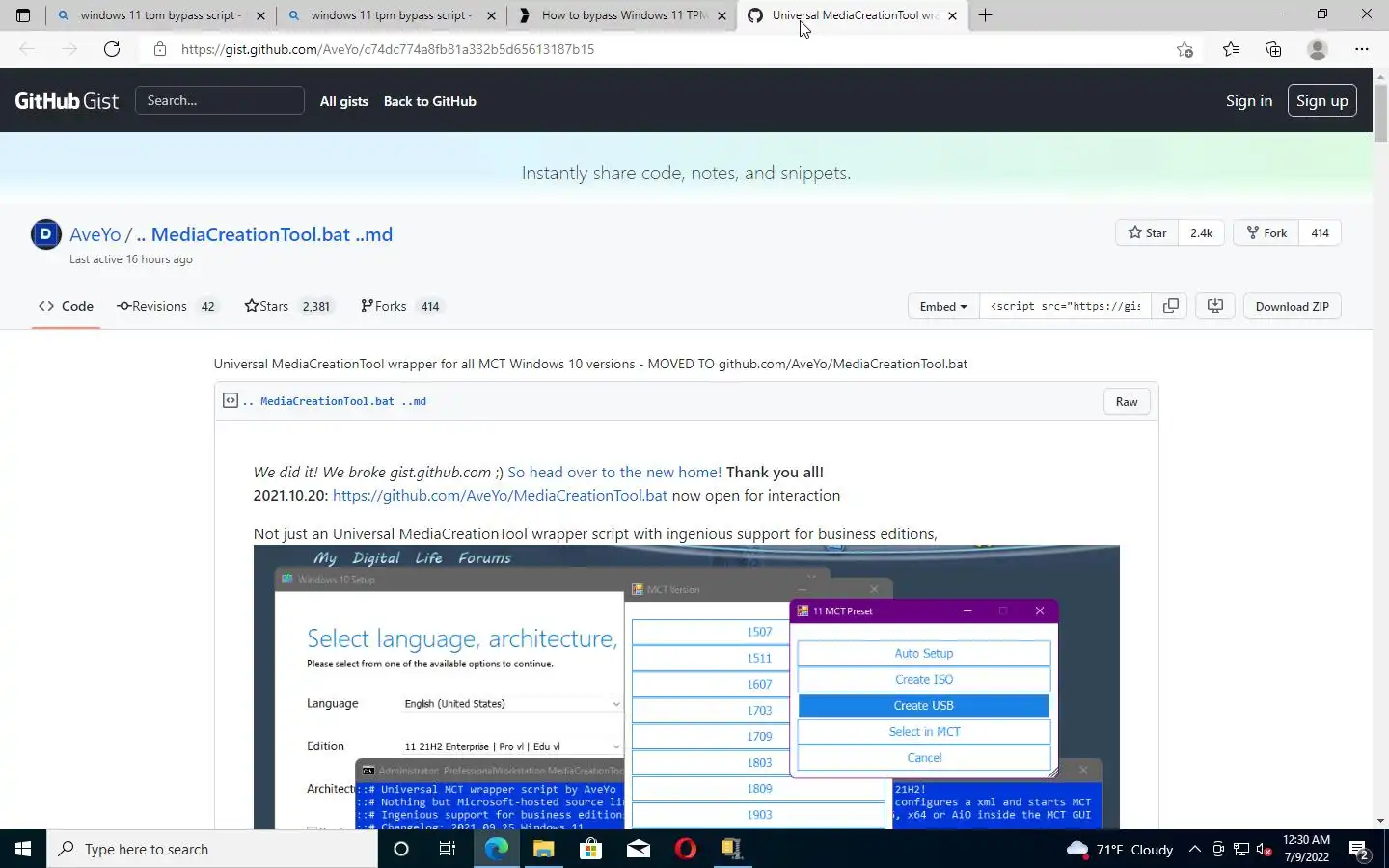The width and height of the screenshot is (1389, 868).
Task: Add this page to favorites star icon
Action: click(x=1185, y=49)
